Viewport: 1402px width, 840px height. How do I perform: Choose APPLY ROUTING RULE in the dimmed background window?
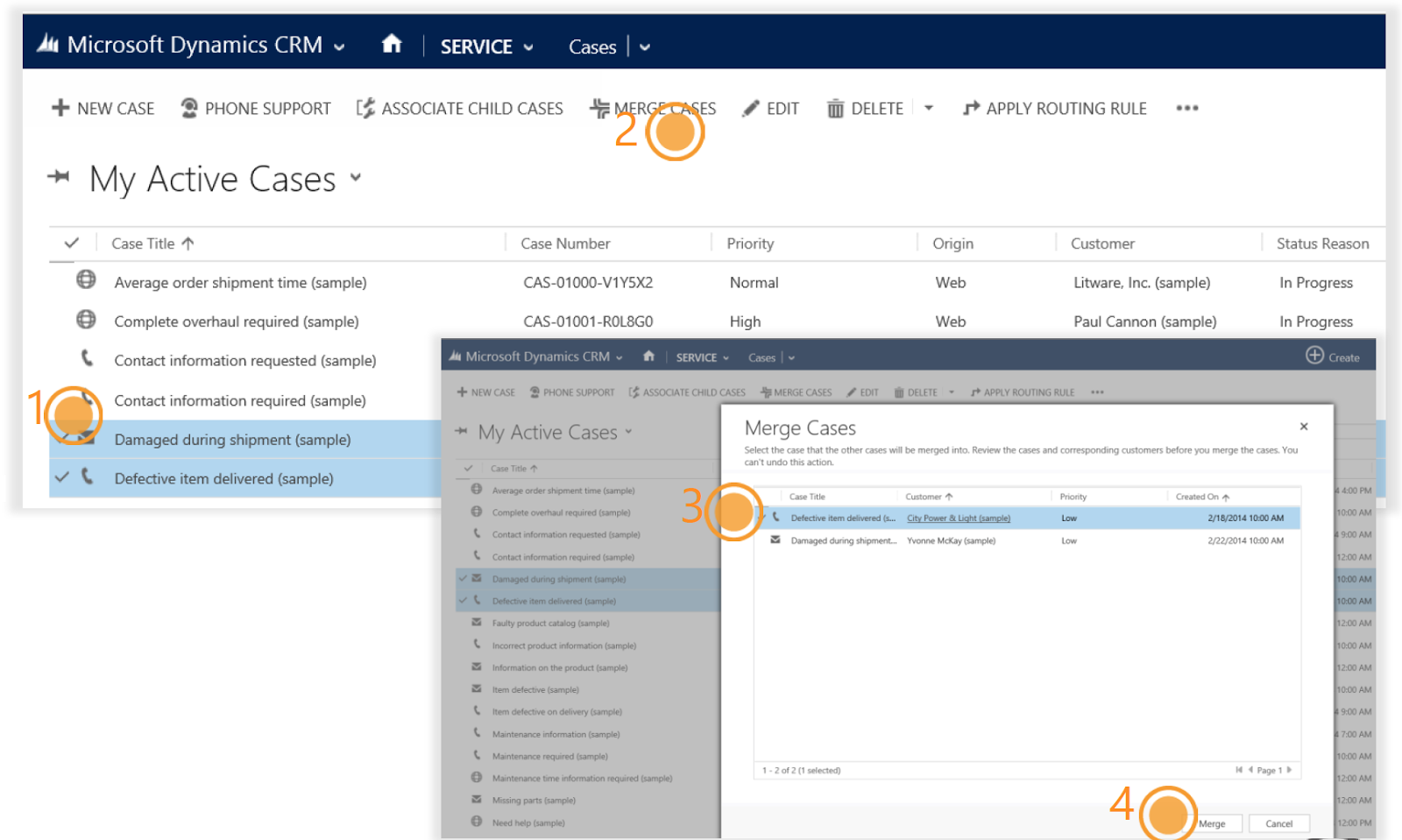click(1022, 392)
